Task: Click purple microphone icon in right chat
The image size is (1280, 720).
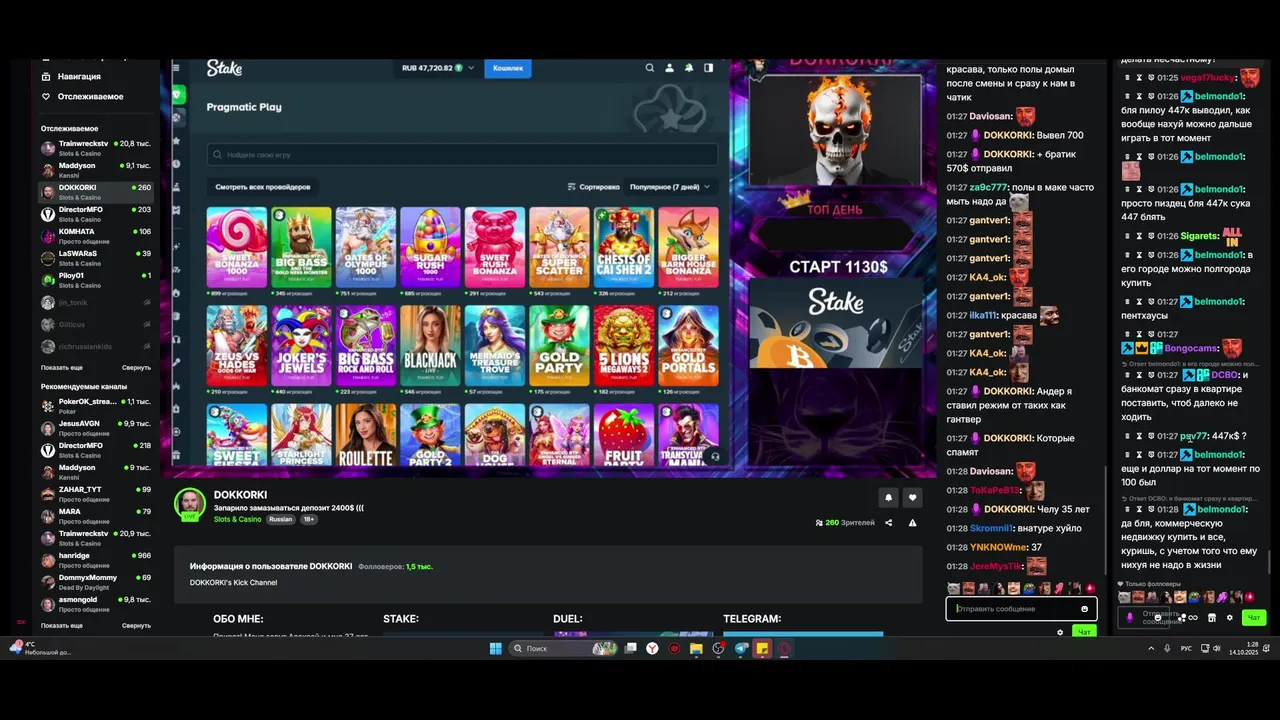Action: coord(1130,618)
